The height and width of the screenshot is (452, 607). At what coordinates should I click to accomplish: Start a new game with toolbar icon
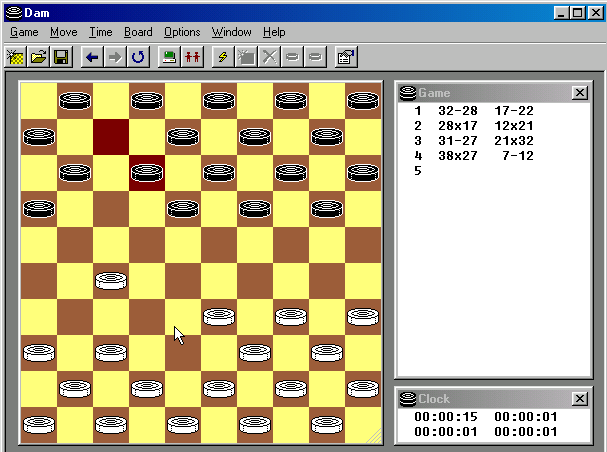click(x=15, y=57)
